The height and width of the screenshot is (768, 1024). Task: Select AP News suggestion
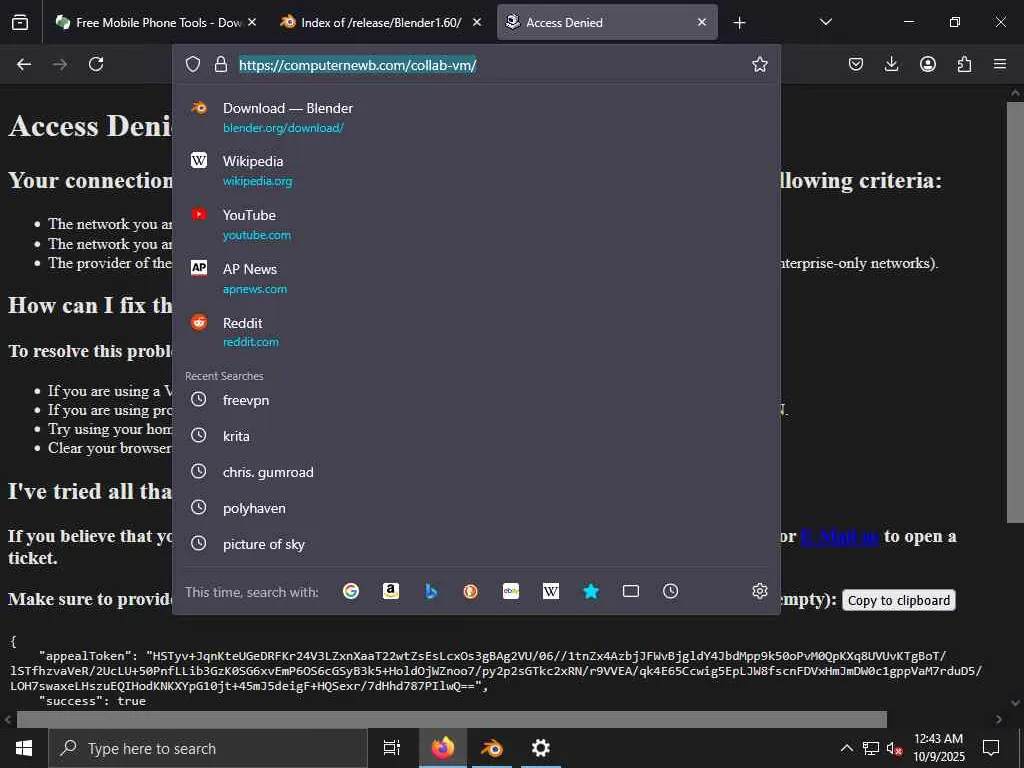tap(477, 279)
